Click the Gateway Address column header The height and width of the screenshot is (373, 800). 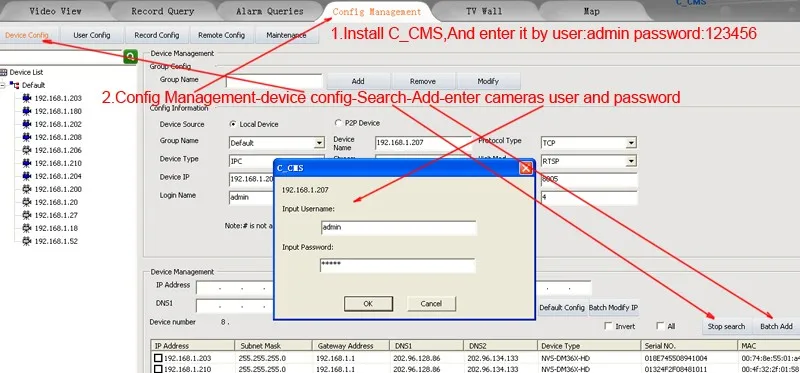(351, 345)
